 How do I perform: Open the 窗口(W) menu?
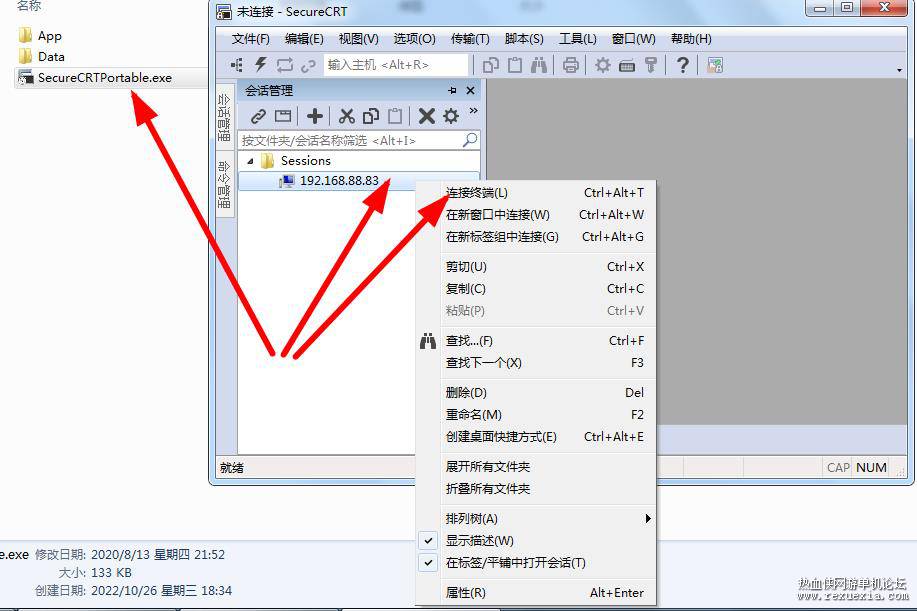(633, 39)
